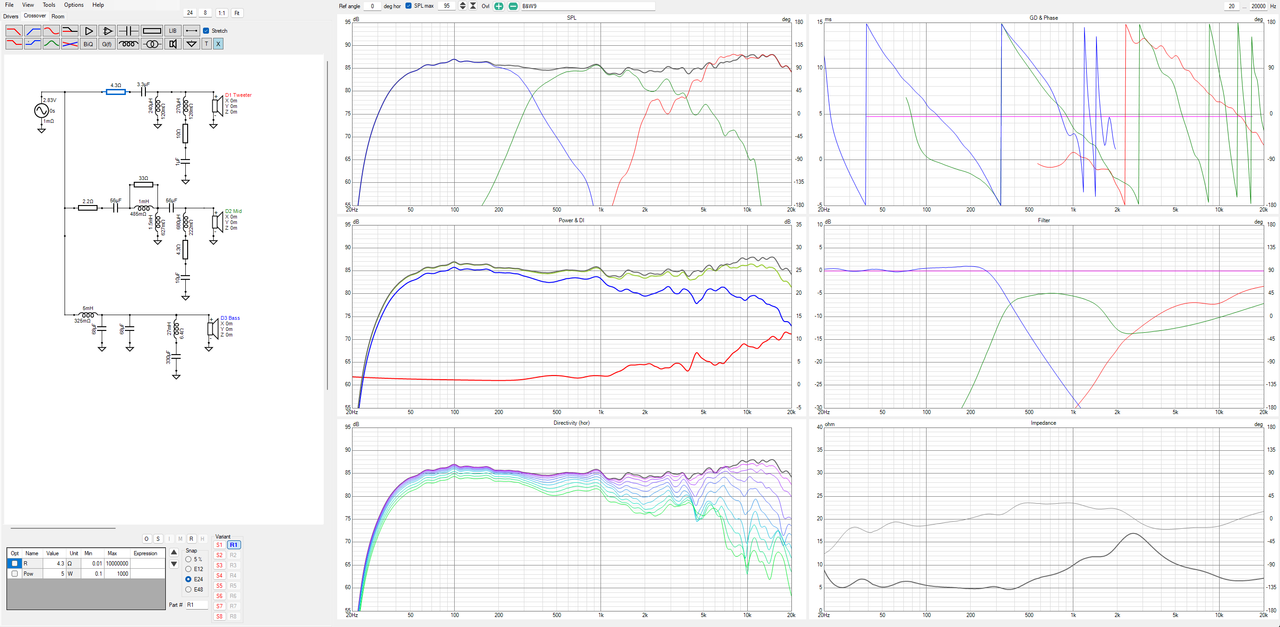This screenshot has height=627, width=1280.
Task: Step SPL max value with spinner arrows
Action: pyautogui.click(x=463, y=6)
